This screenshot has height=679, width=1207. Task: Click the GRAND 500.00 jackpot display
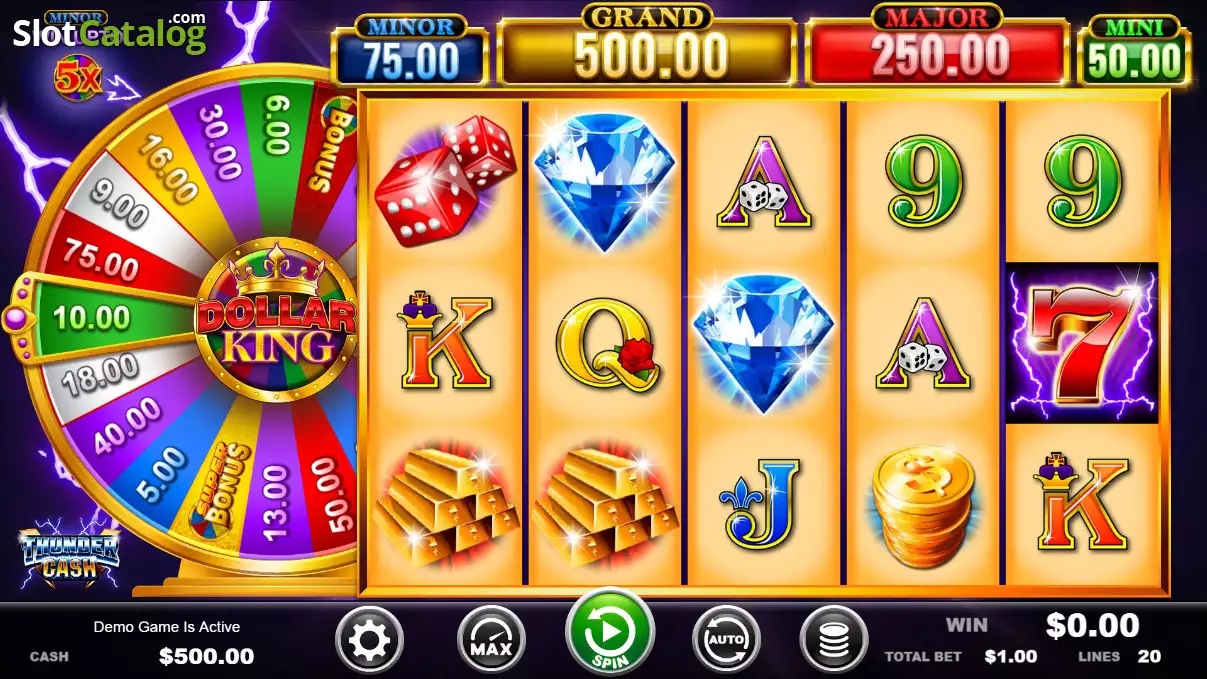[647, 45]
